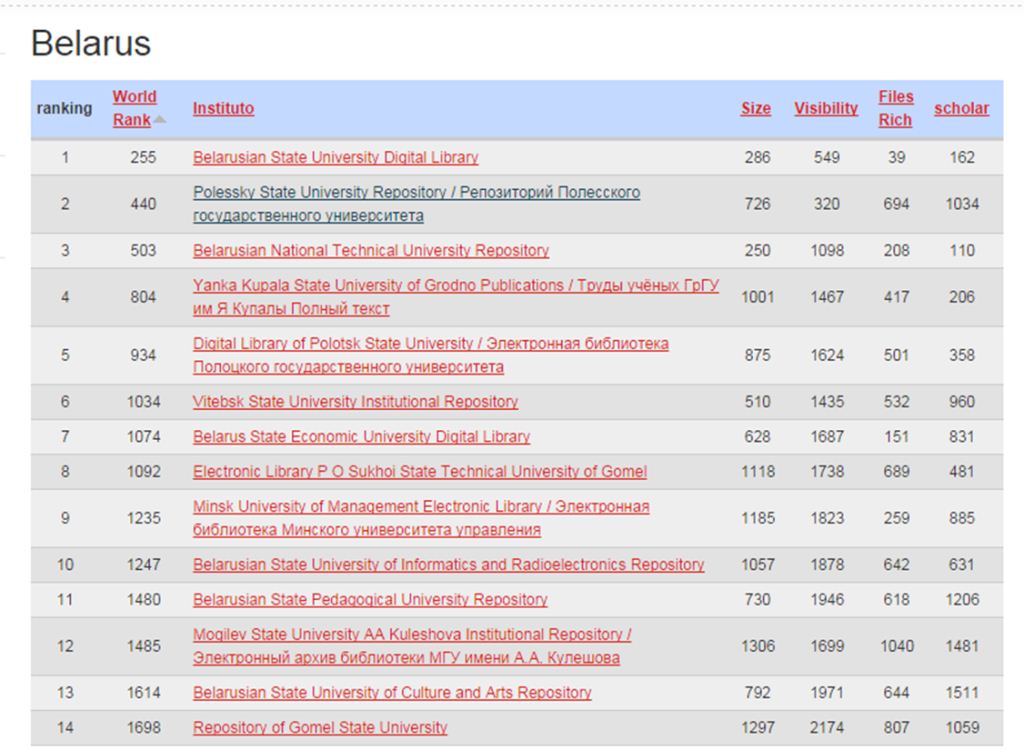
Task: Sort table by Size header
Action: tap(756, 108)
